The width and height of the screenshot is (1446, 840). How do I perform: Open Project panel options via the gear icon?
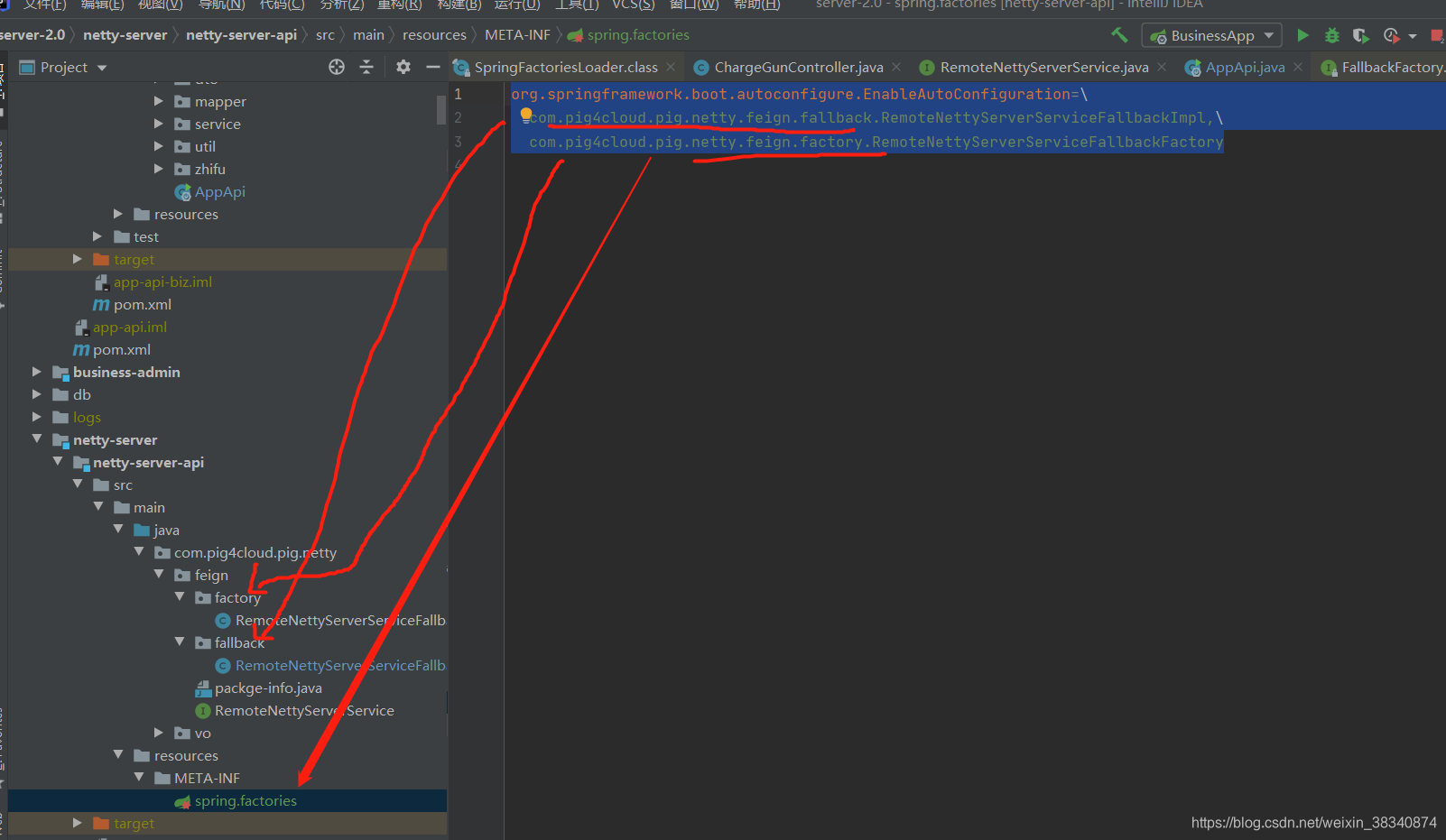click(403, 67)
